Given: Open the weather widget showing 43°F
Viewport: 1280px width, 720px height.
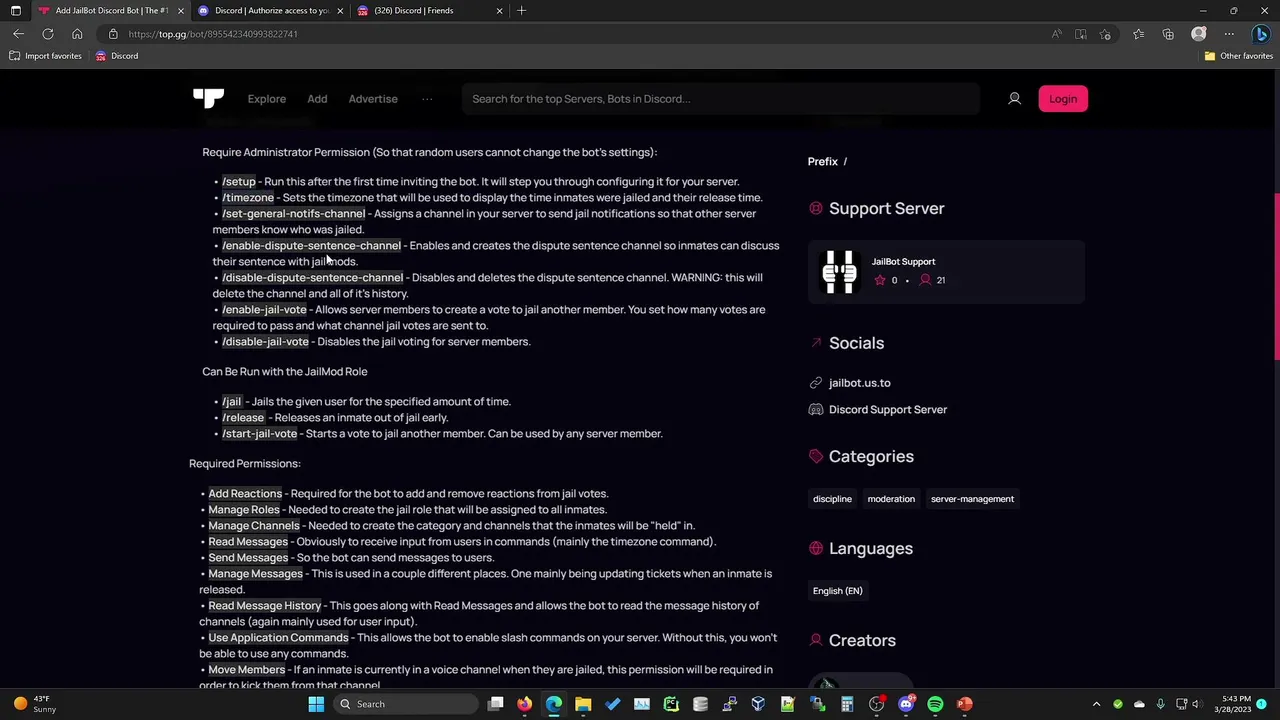Looking at the screenshot, I should click(x=33, y=704).
